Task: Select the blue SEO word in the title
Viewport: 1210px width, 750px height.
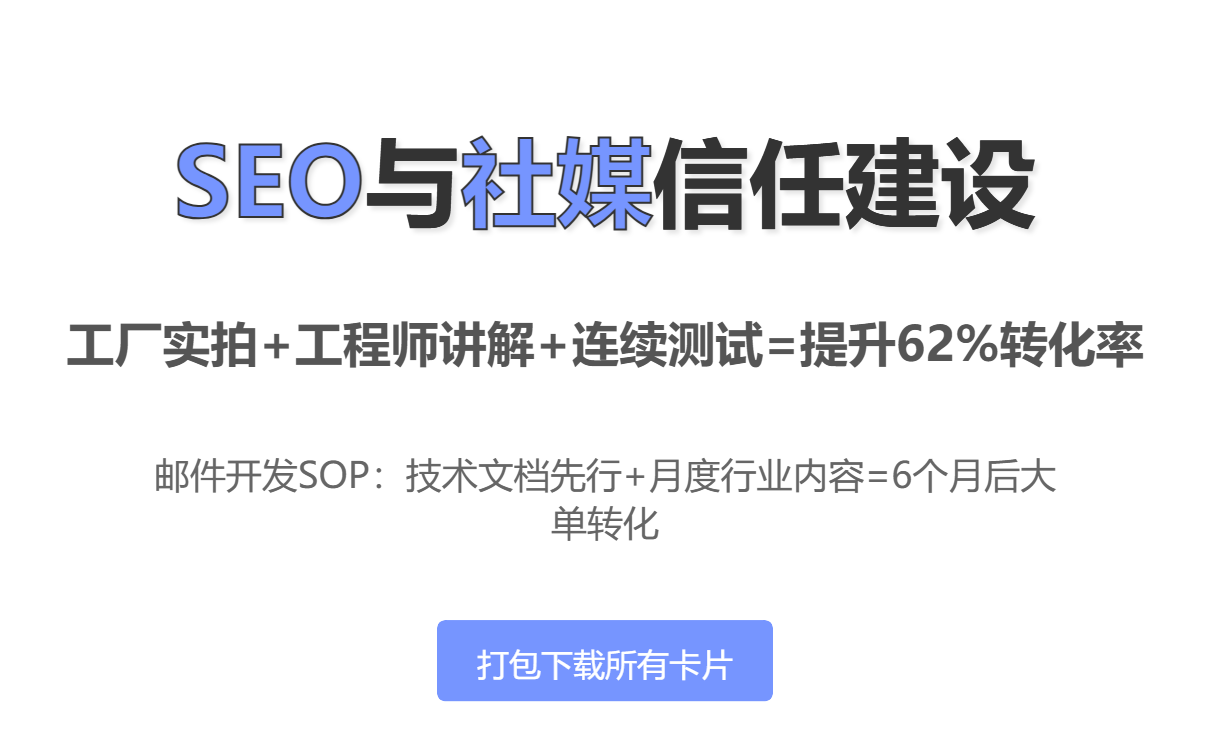Action: coord(269,184)
